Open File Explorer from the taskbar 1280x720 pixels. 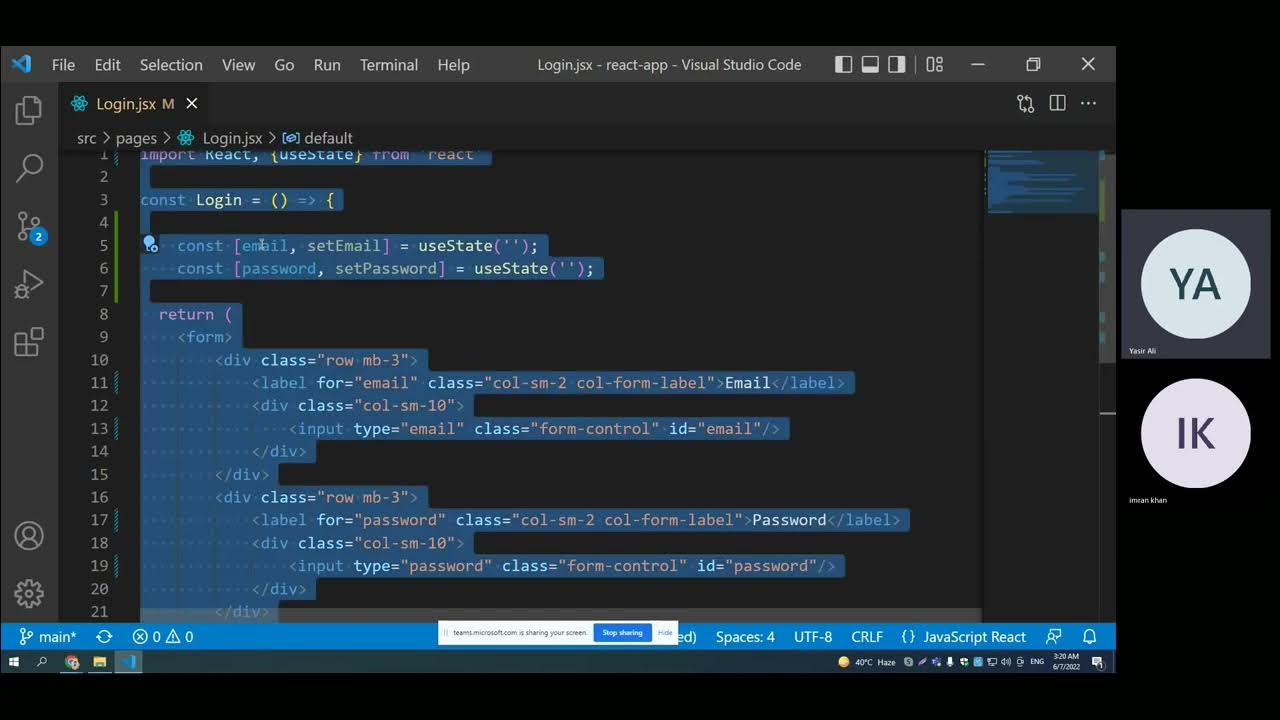pos(100,662)
